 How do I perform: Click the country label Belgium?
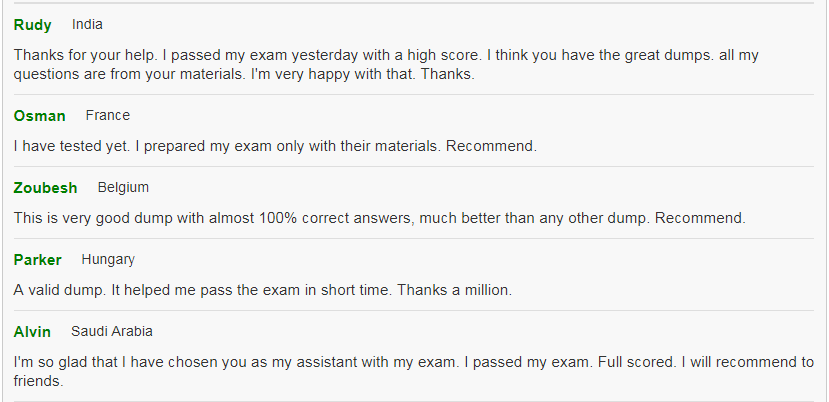123,187
